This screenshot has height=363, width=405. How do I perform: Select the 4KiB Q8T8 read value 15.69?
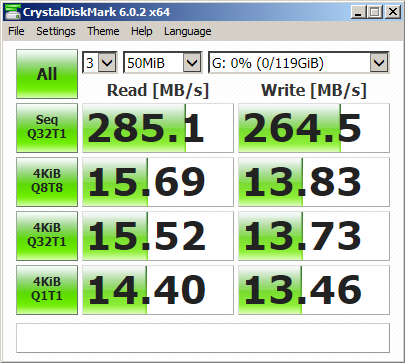tap(158, 182)
